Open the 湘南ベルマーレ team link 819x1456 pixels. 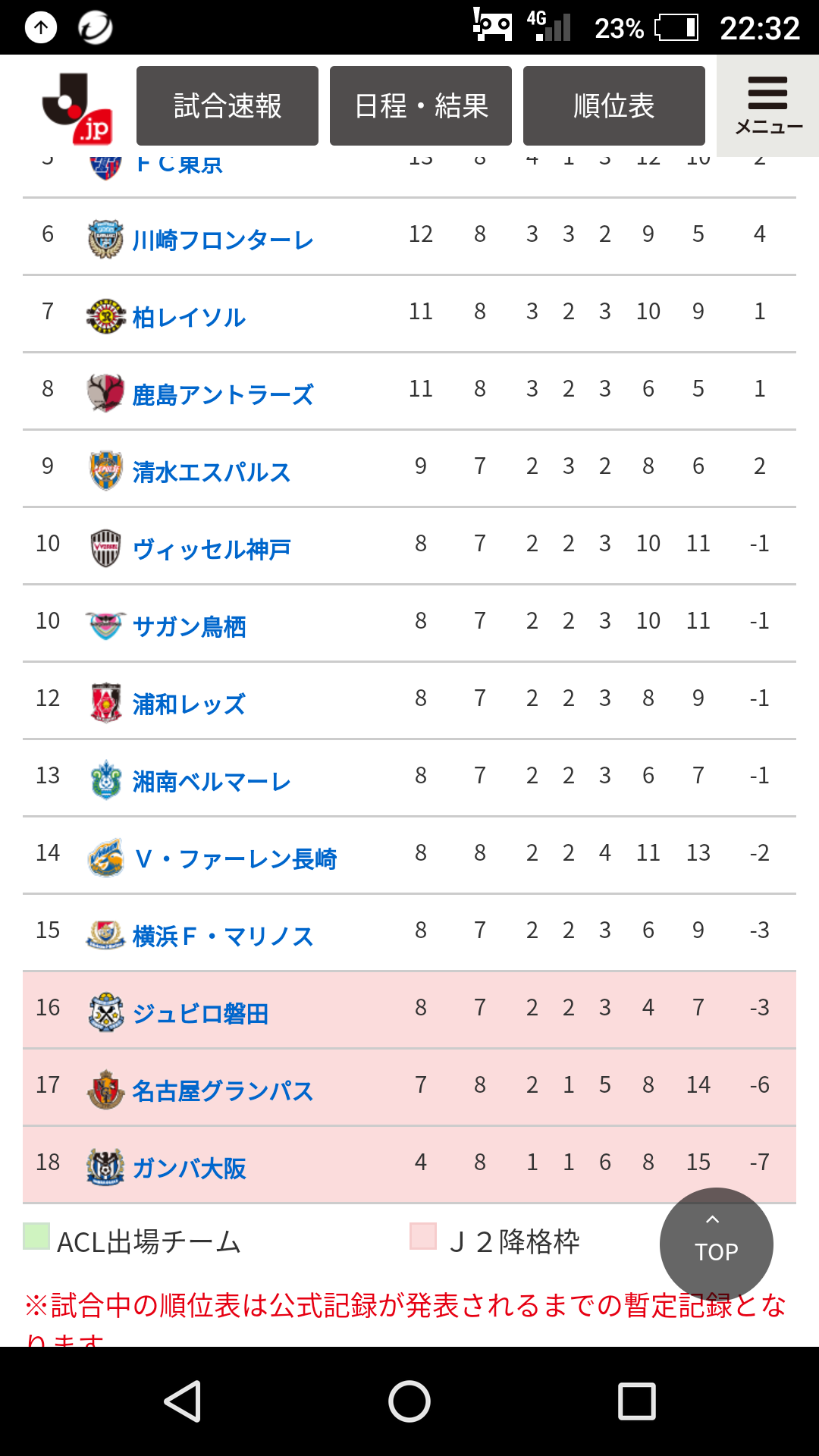pyautogui.click(x=212, y=782)
